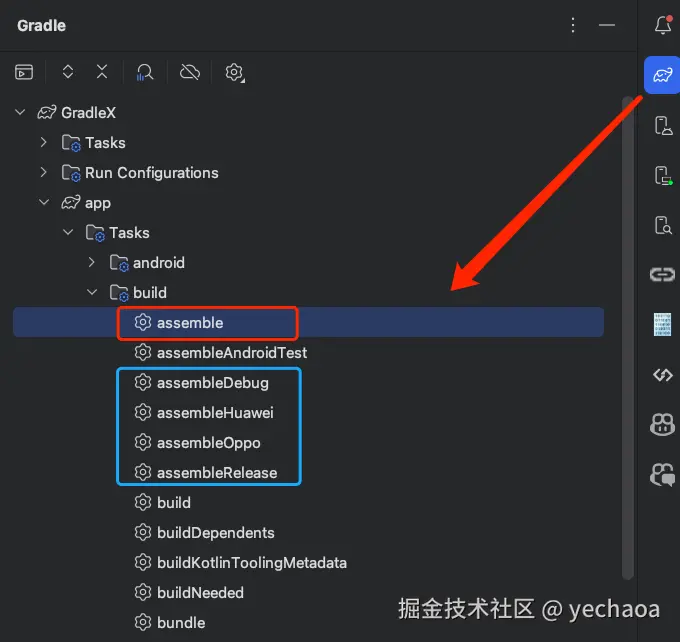Open Gradle build tool settings gear
This screenshot has height=642, width=680.
(235, 72)
